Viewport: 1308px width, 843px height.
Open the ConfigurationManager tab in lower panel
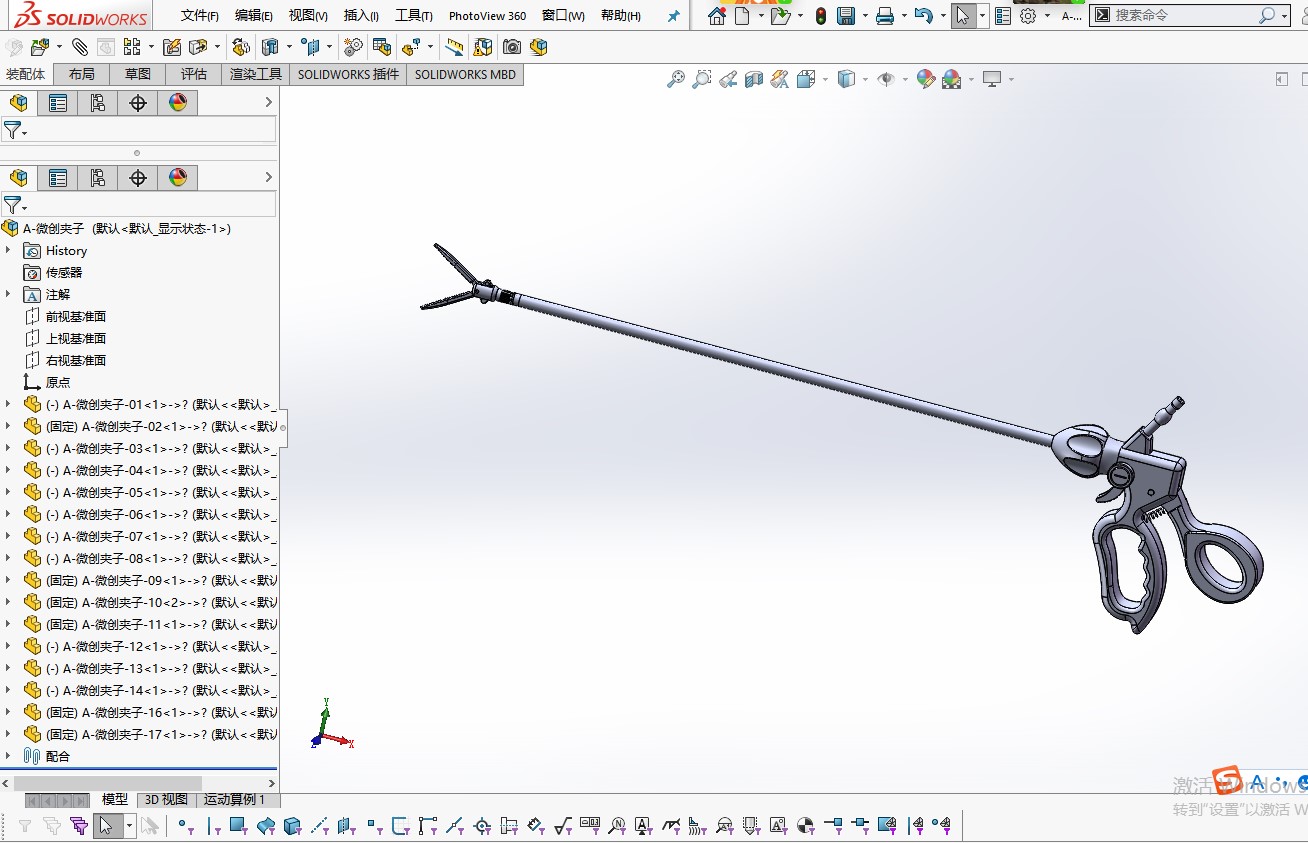click(98, 178)
